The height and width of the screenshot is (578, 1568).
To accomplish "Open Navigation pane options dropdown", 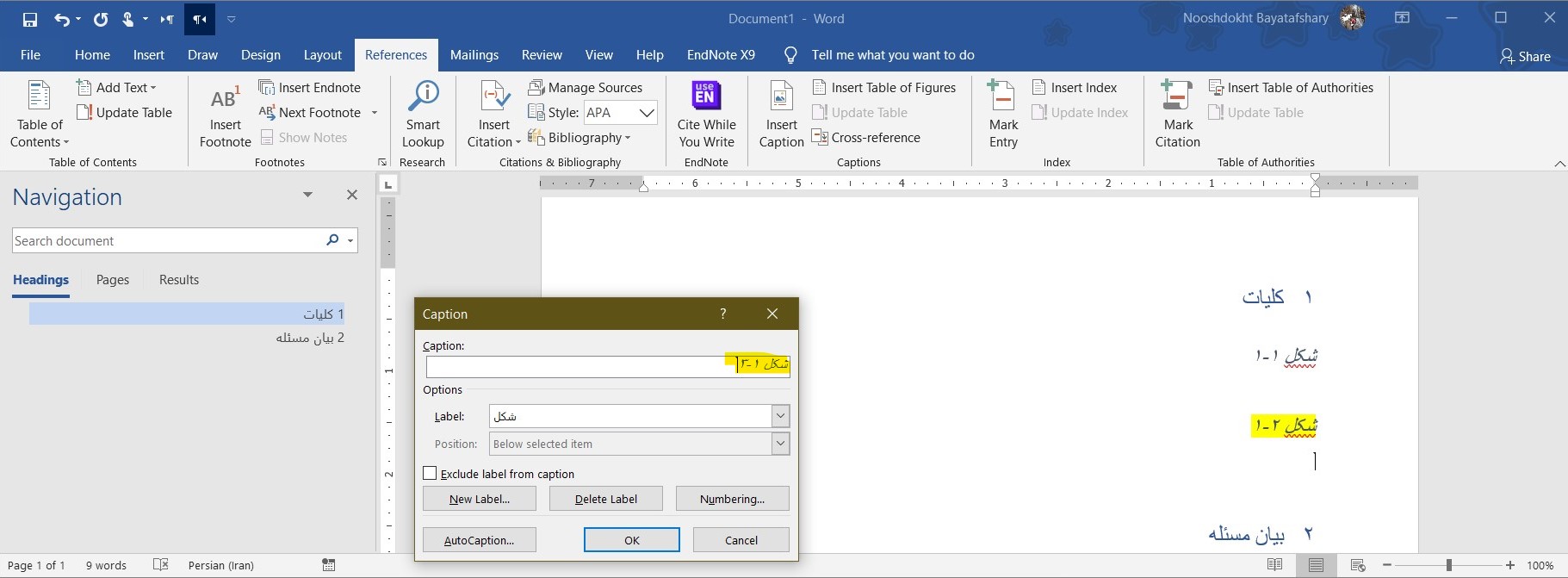I will [x=307, y=195].
